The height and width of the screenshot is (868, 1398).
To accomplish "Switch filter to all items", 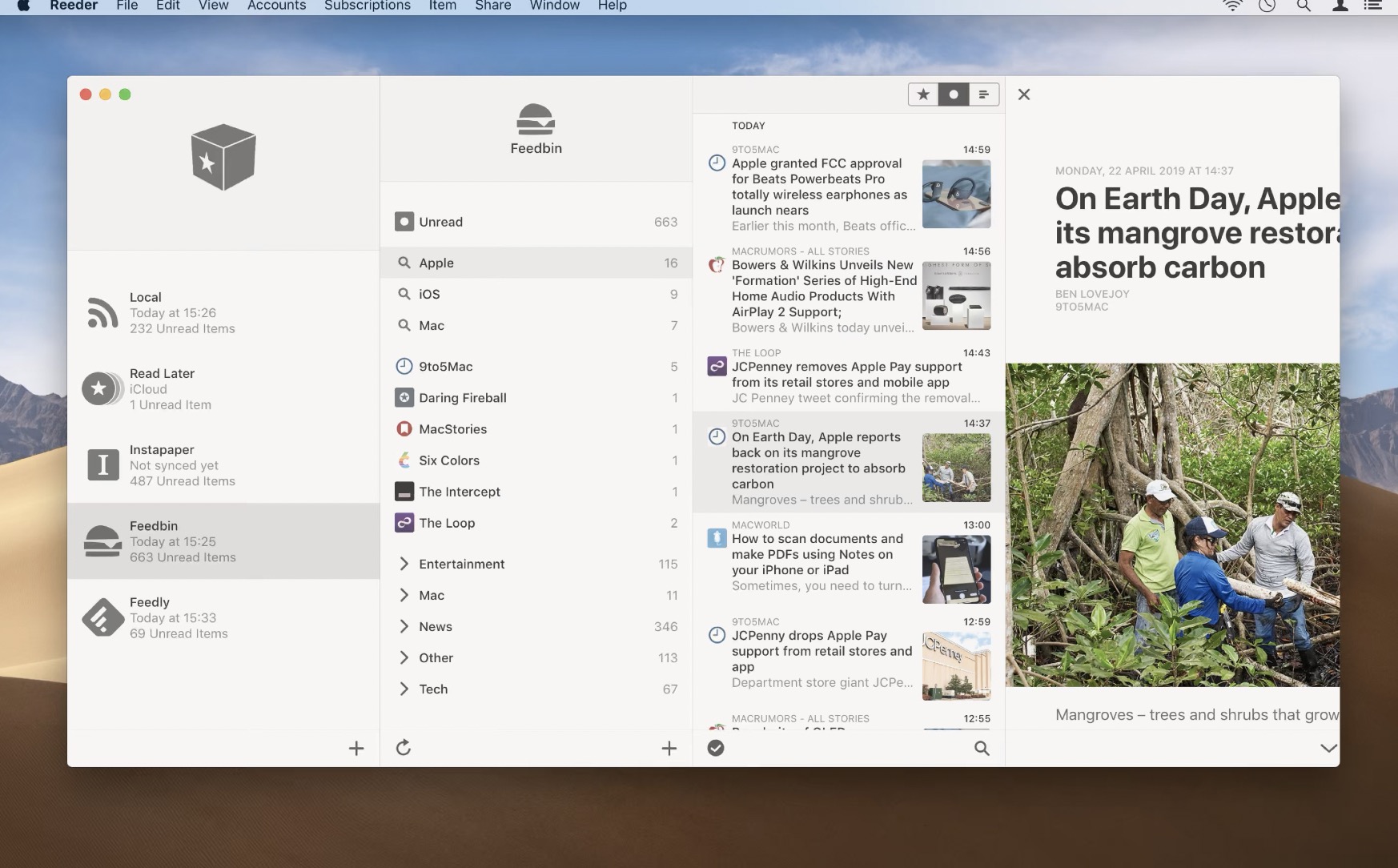I will [x=984, y=94].
